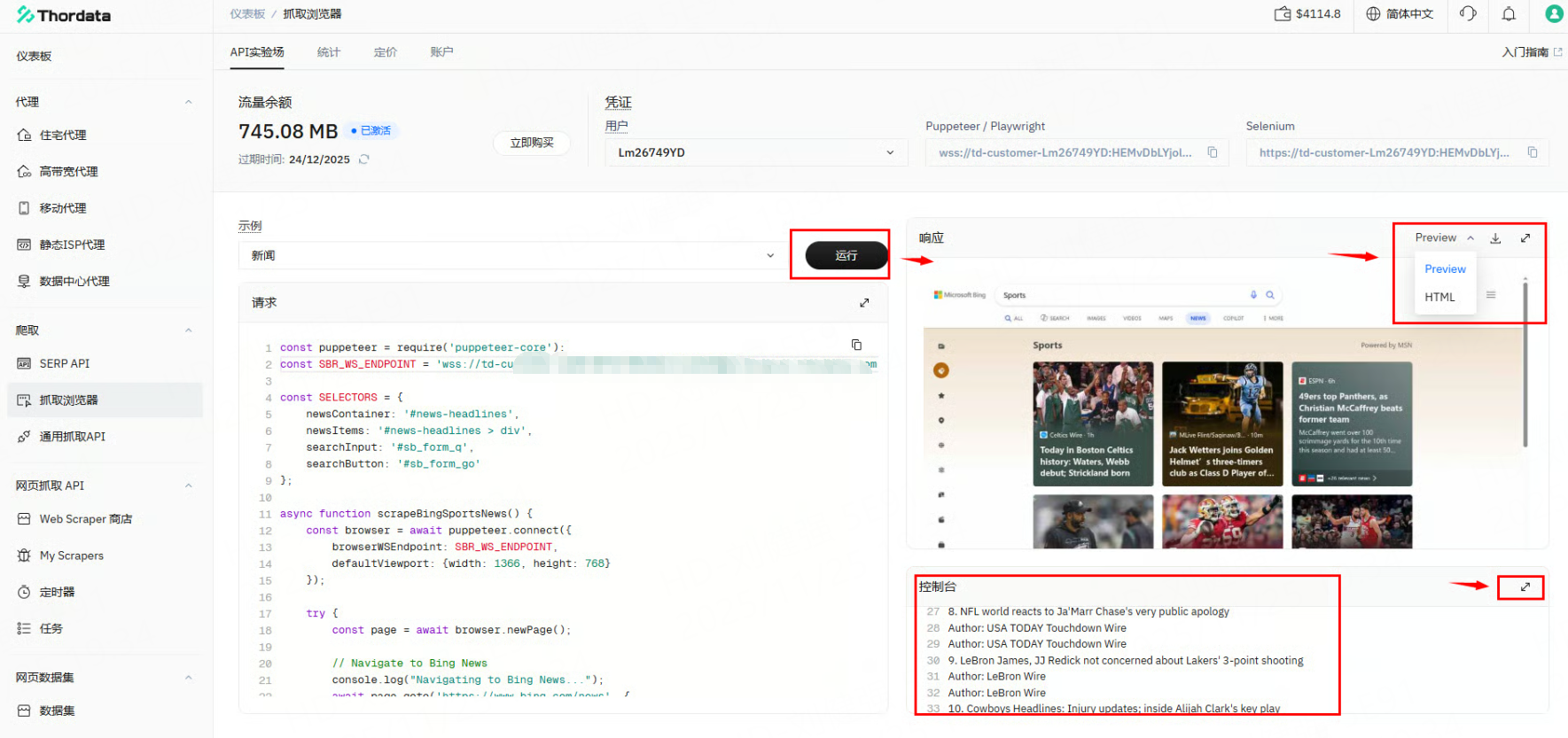Open the example dropdown showing 新闻
The image size is (1568, 738).
click(511, 255)
